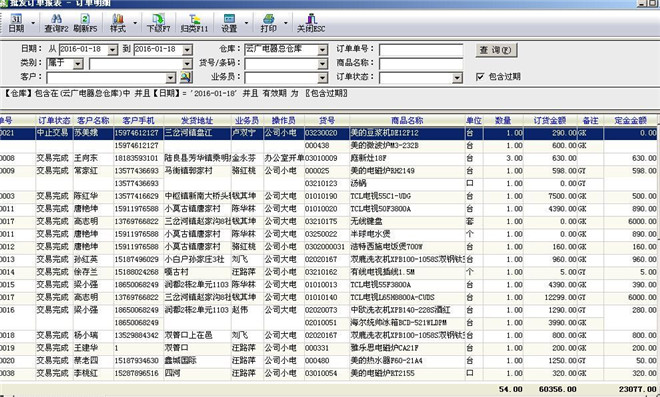The image size is (660, 397).
Task: Sort by the 商品名称 column header
Action: click(407, 120)
